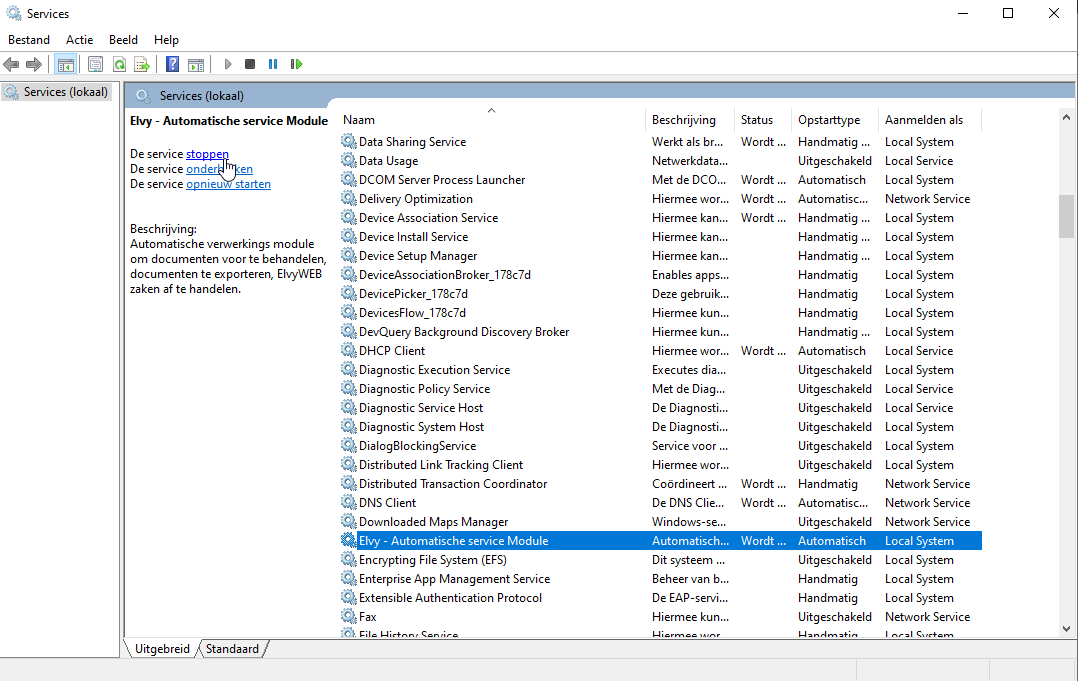Image resolution: width=1078 pixels, height=681 pixels.
Task: Select DevicePicker_178c7d in the list
Action: click(x=413, y=294)
